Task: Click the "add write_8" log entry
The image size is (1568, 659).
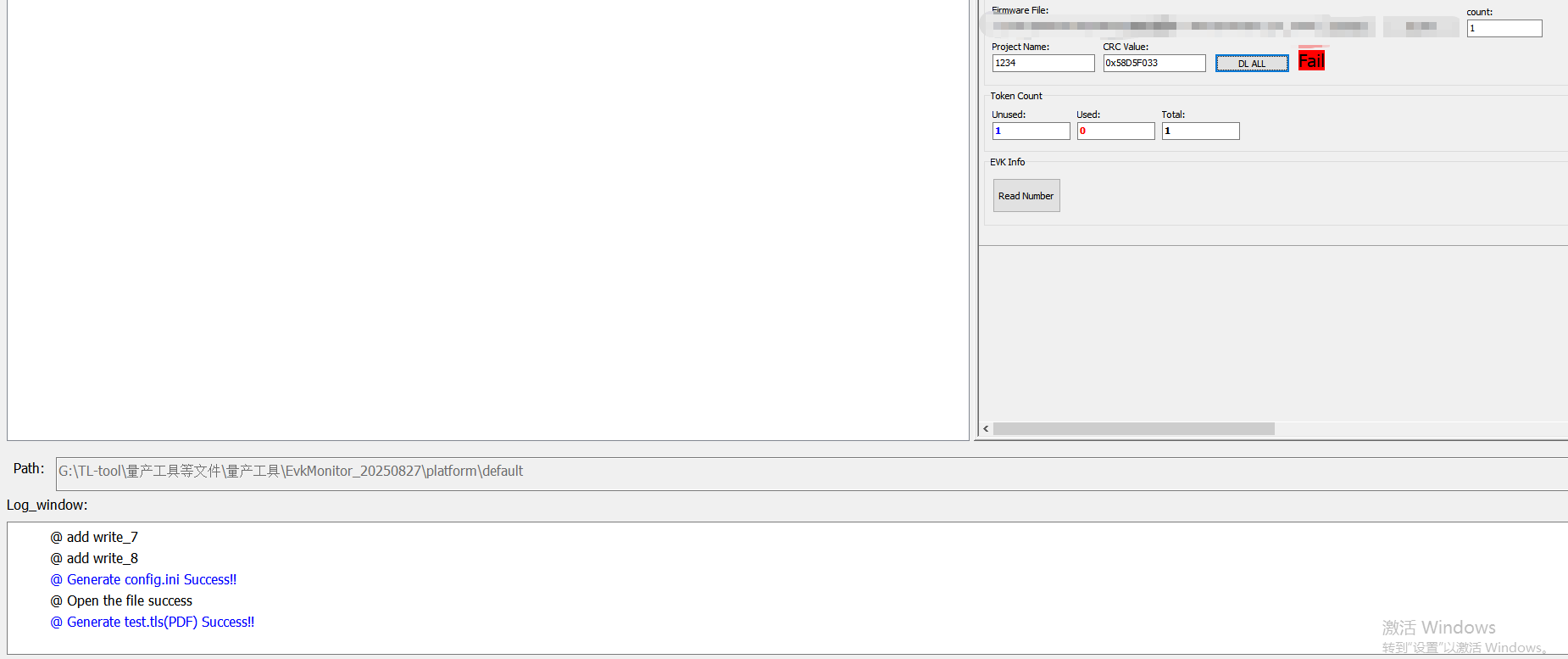Action: pos(95,559)
